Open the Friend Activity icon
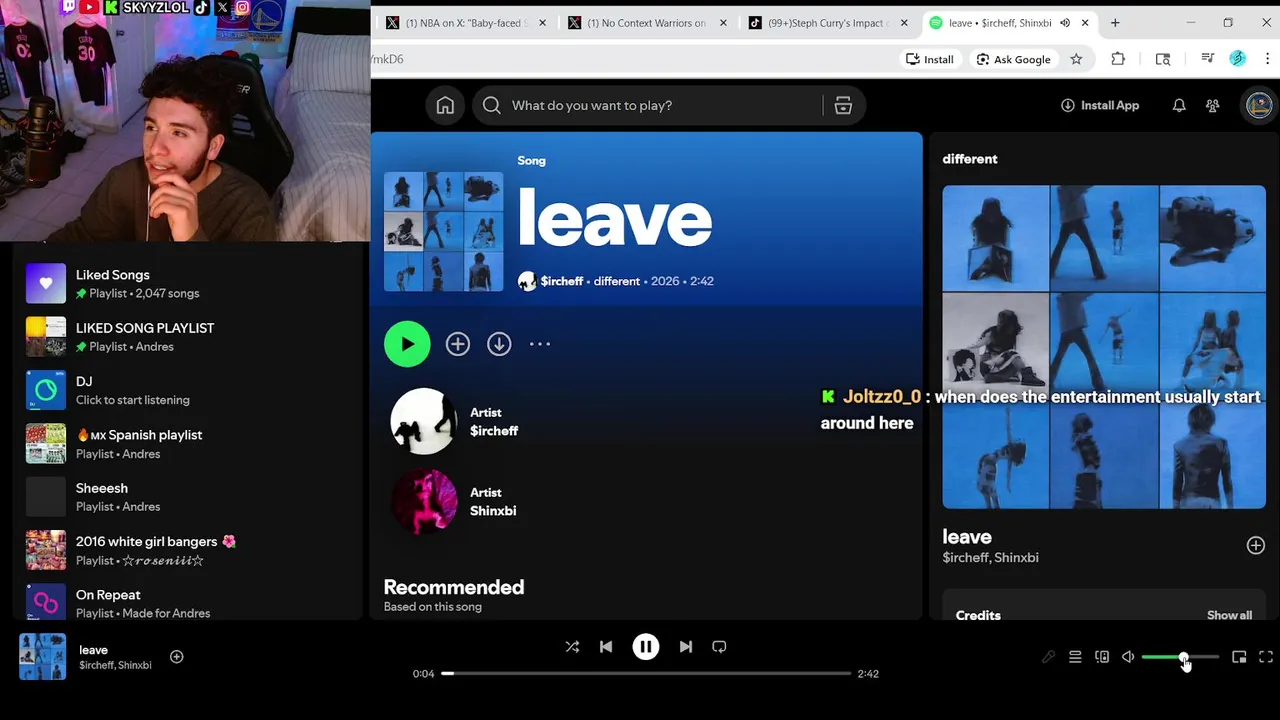 point(1213,105)
